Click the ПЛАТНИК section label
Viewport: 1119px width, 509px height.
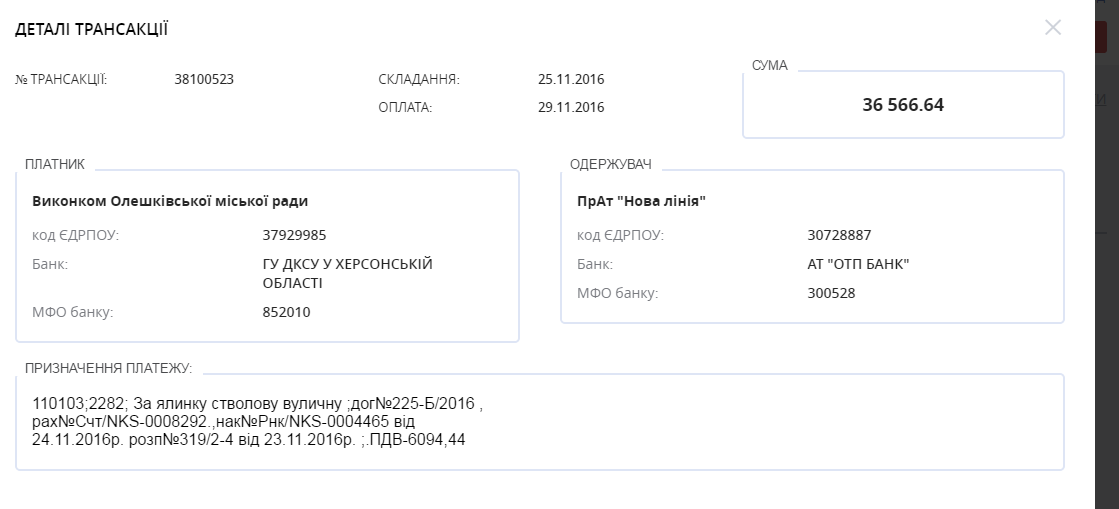coord(55,164)
